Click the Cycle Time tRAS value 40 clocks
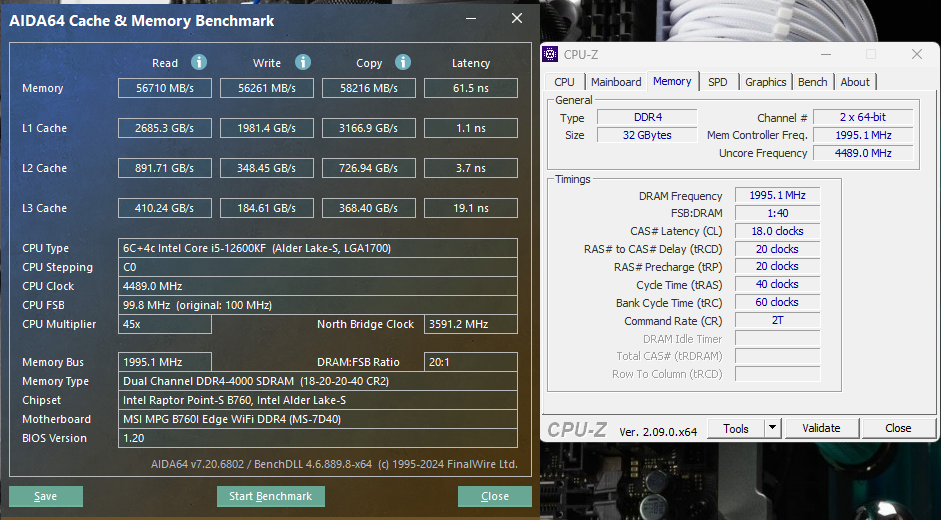 tap(777, 284)
